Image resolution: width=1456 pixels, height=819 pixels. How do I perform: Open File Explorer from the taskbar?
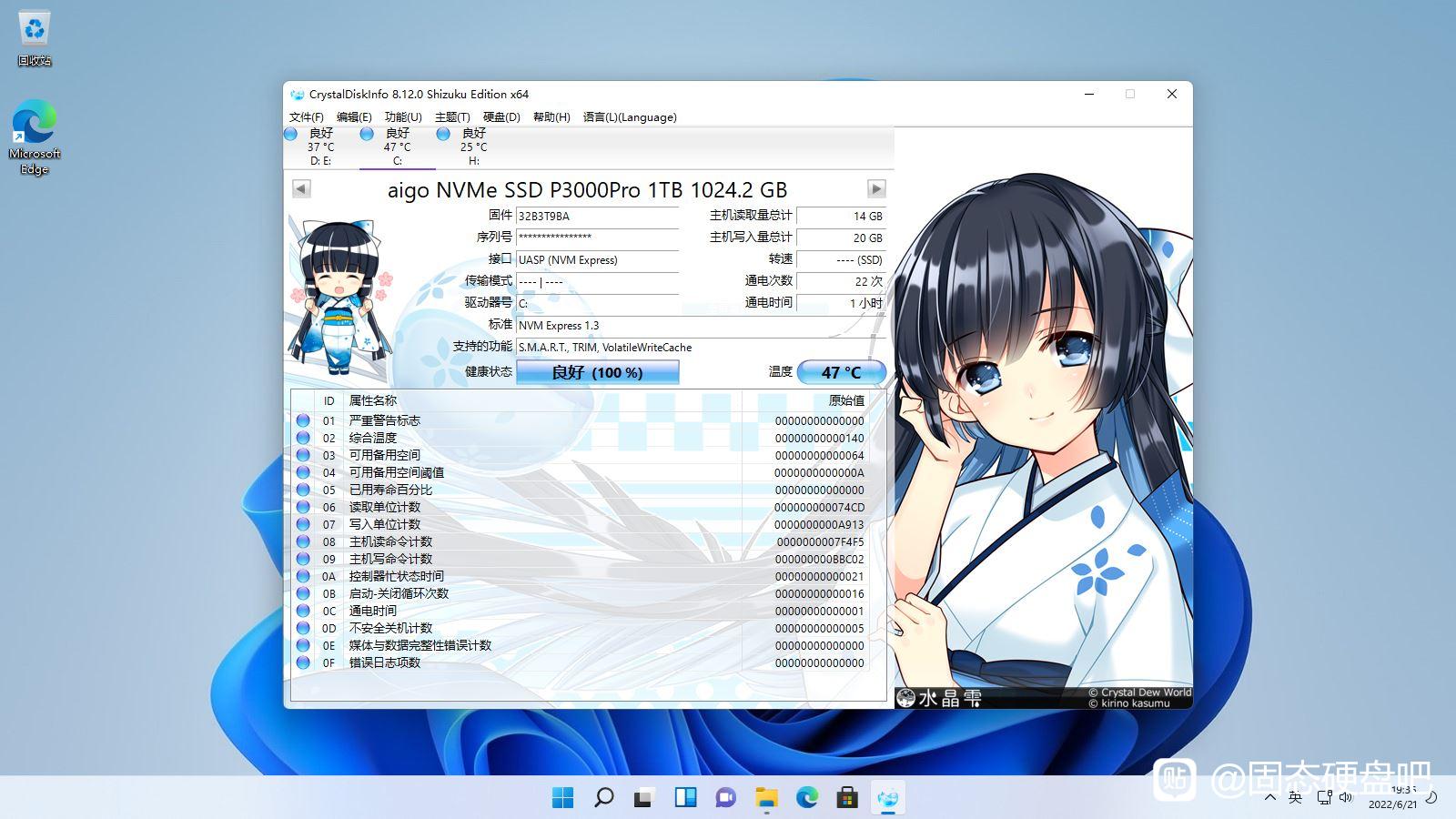766,798
